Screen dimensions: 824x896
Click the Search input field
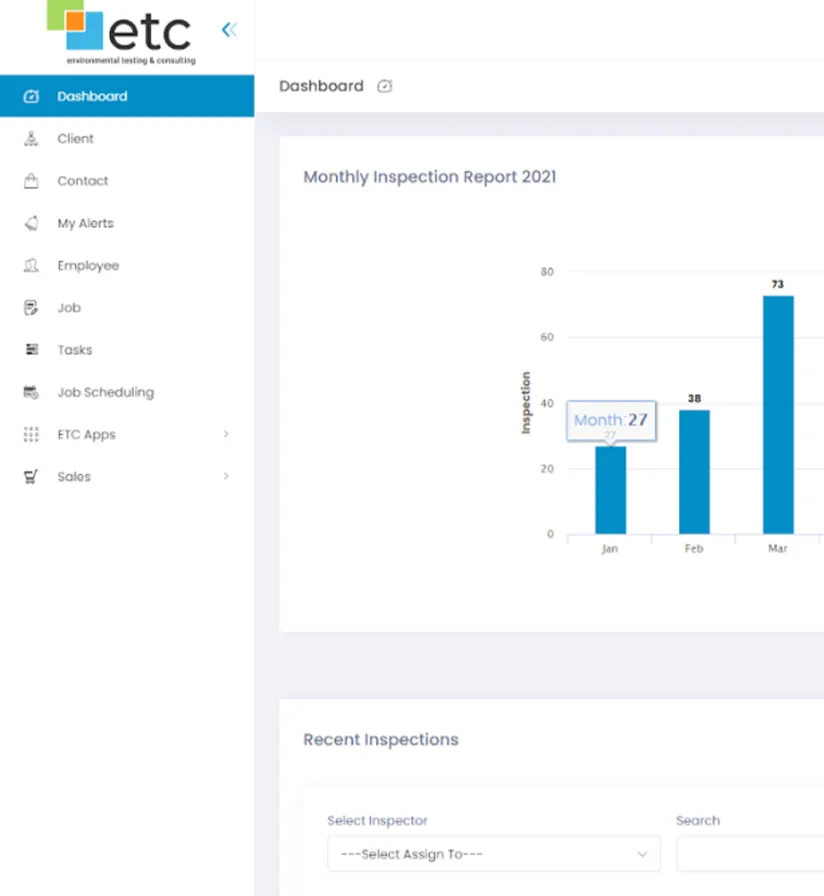(750, 854)
